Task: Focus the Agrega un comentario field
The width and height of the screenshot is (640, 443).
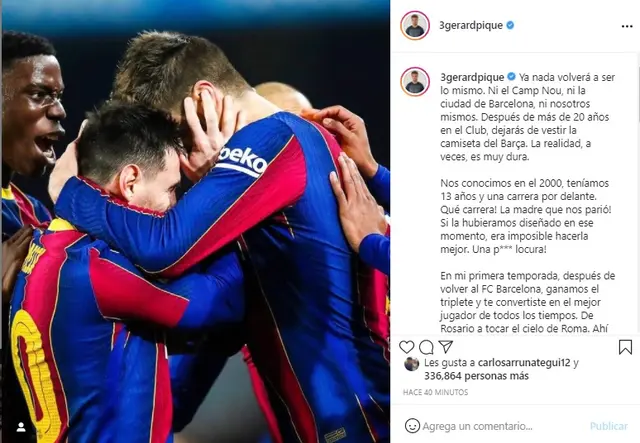Action: point(478,426)
